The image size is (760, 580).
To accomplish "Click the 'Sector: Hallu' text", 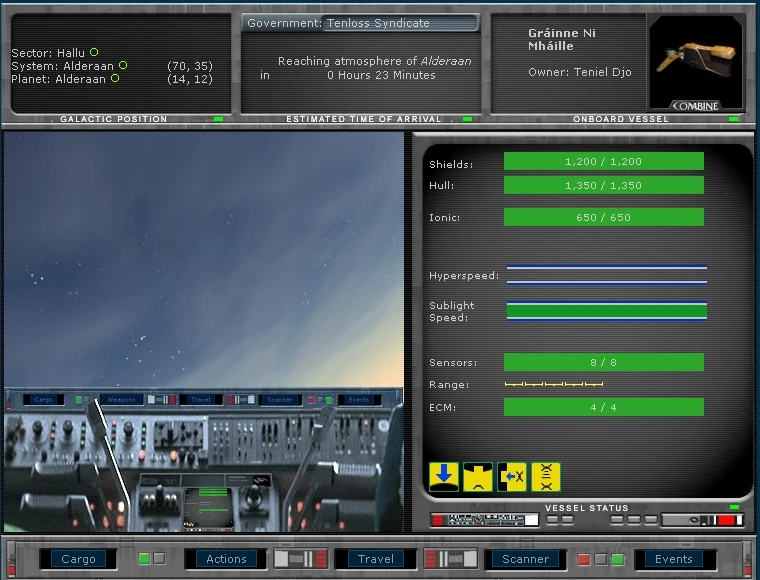I will pyautogui.click(x=48, y=52).
